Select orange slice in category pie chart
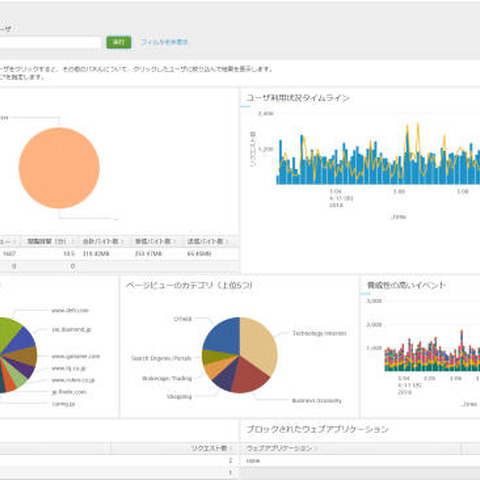This screenshot has height=480, width=480. [x=217, y=368]
